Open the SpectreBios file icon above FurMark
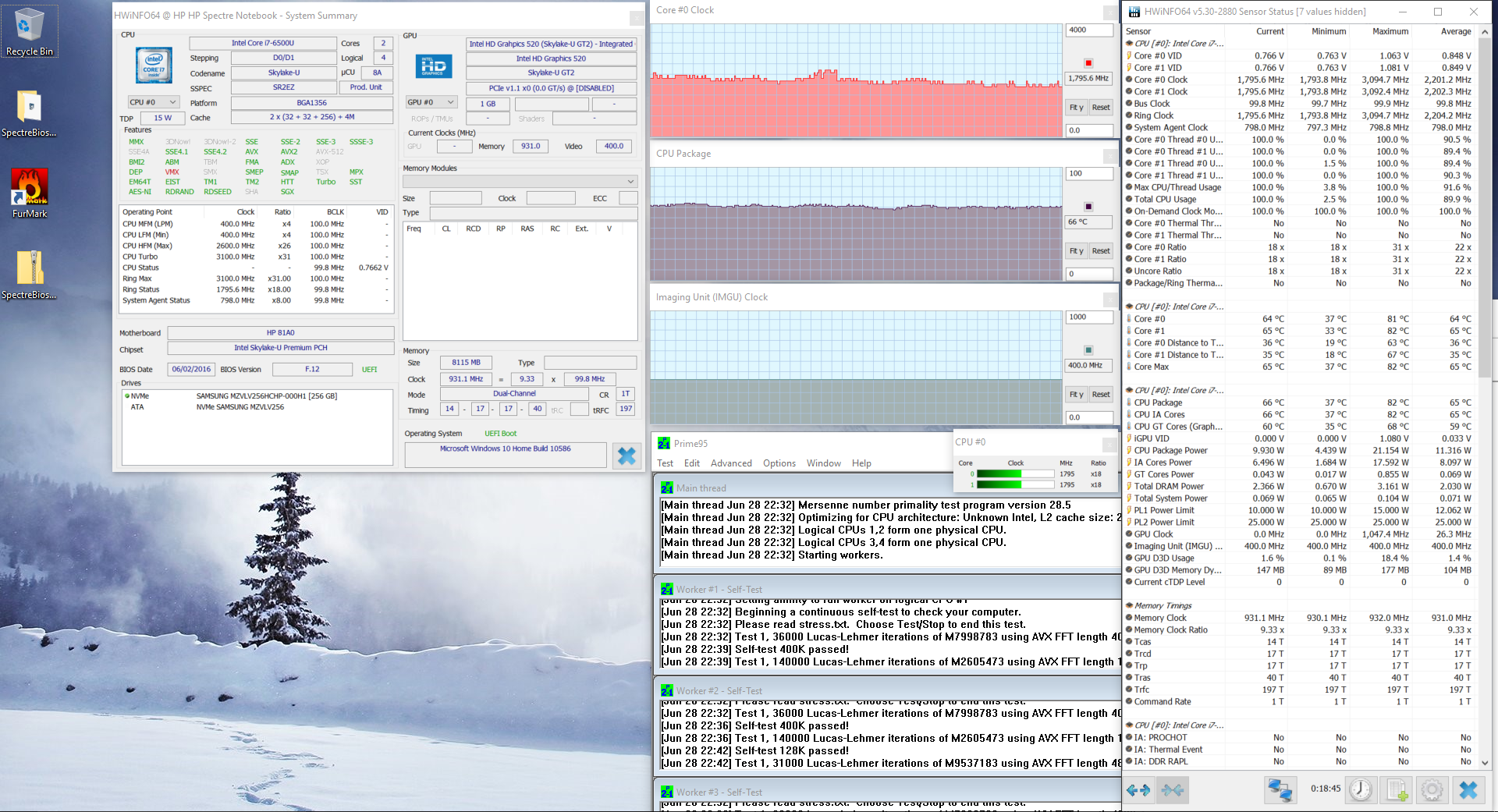The height and width of the screenshot is (812, 1498). [x=29, y=112]
